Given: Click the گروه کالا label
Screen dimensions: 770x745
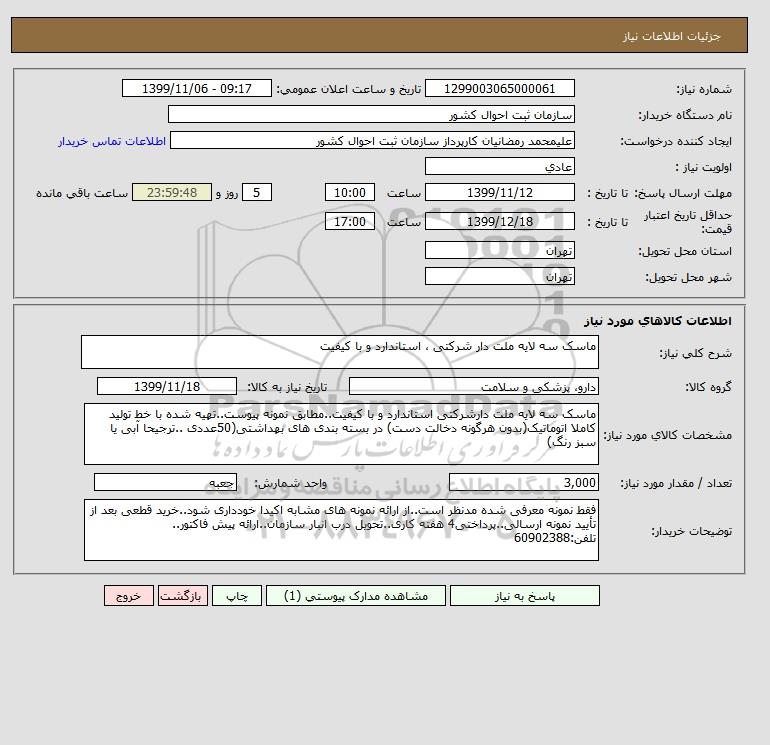Looking at the screenshot, I should [709, 387].
